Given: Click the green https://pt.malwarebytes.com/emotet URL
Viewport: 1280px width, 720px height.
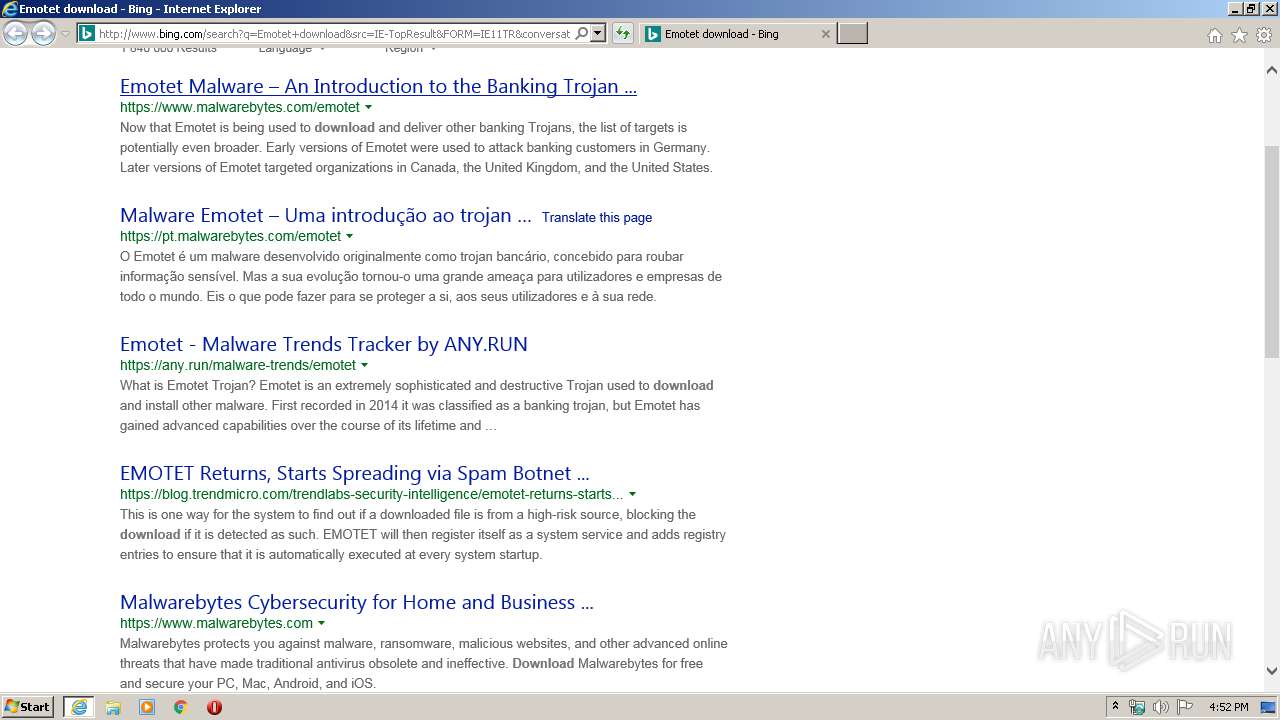Looking at the screenshot, I should (x=230, y=236).
